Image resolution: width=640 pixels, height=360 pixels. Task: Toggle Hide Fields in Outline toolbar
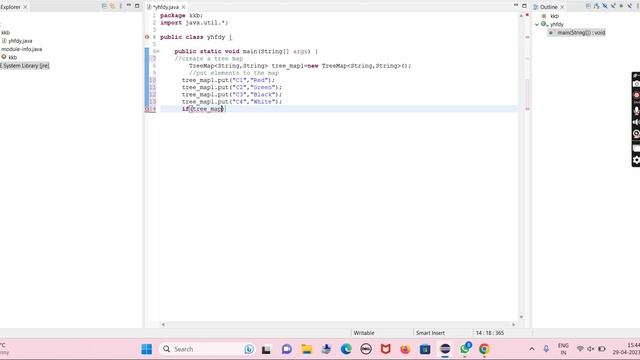click(605, 6)
